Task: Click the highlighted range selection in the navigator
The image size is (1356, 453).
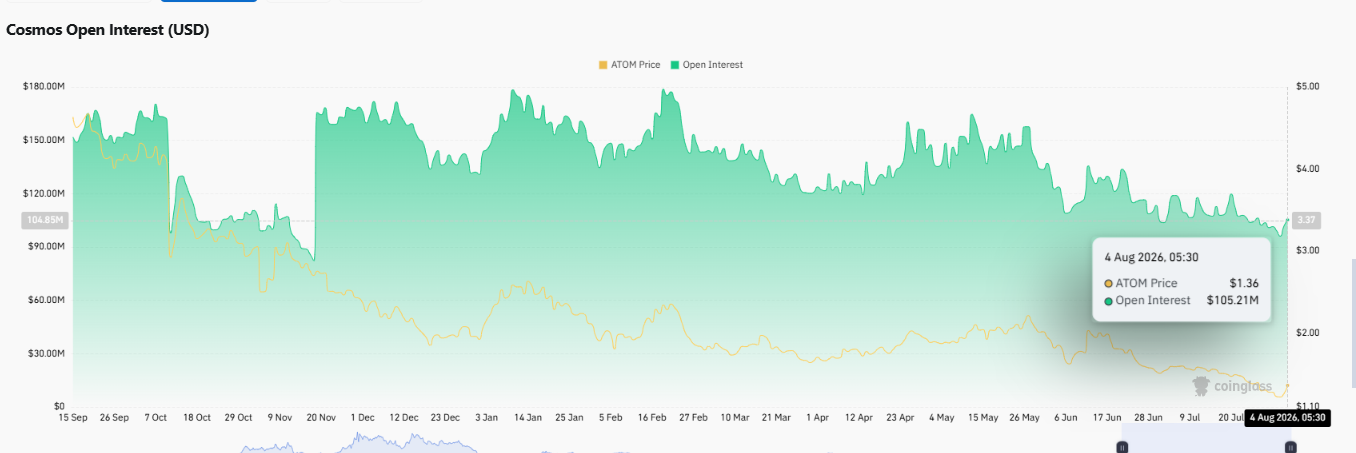Action: click(1206, 440)
